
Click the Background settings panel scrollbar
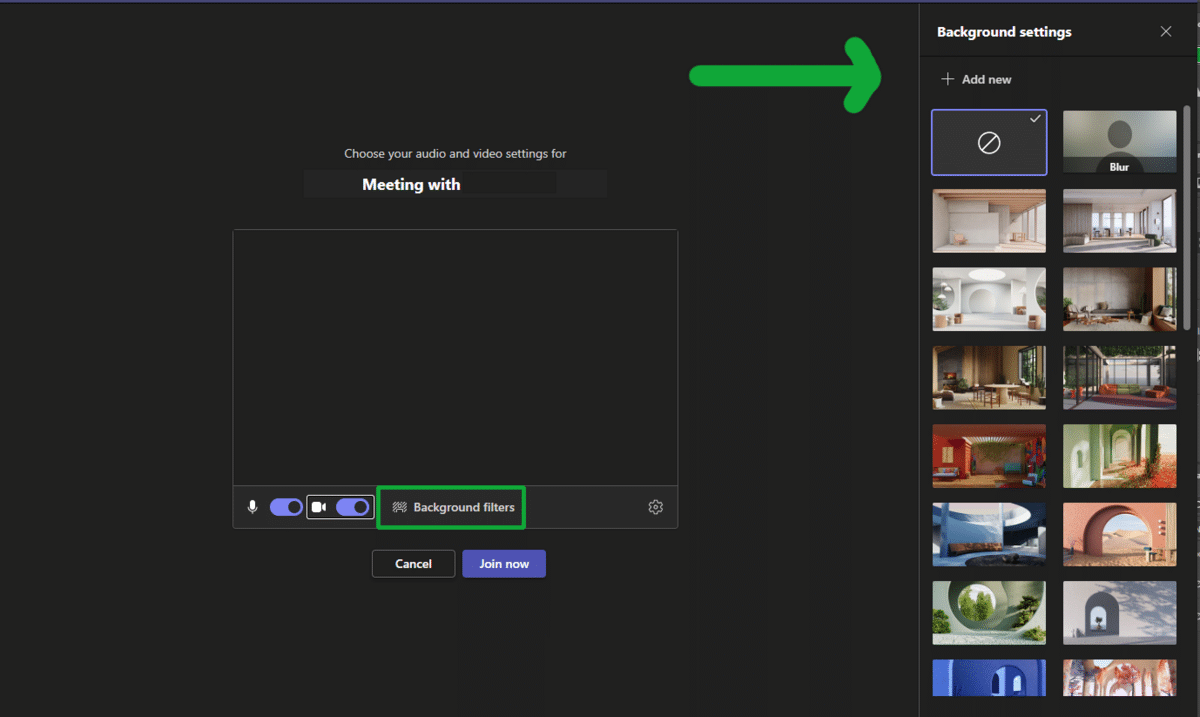pos(1187,217)
